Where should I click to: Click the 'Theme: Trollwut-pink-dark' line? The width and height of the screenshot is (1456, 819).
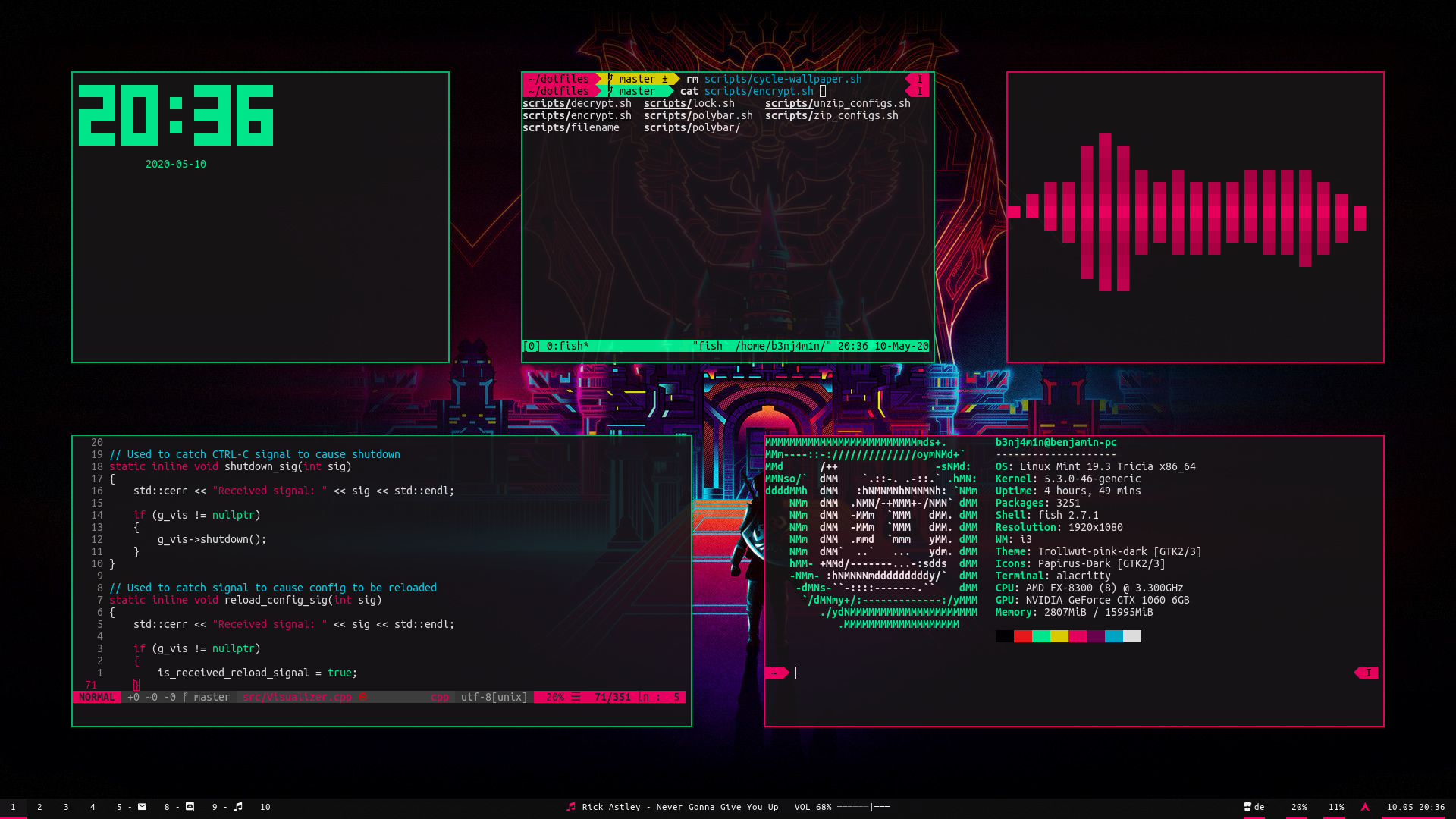coord(1099,551)
